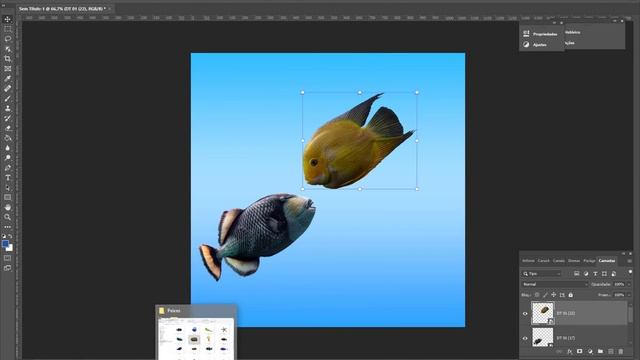Select the Crop tool
The width and height of the screenshot is (640, 360).
[x=7, y=59]
